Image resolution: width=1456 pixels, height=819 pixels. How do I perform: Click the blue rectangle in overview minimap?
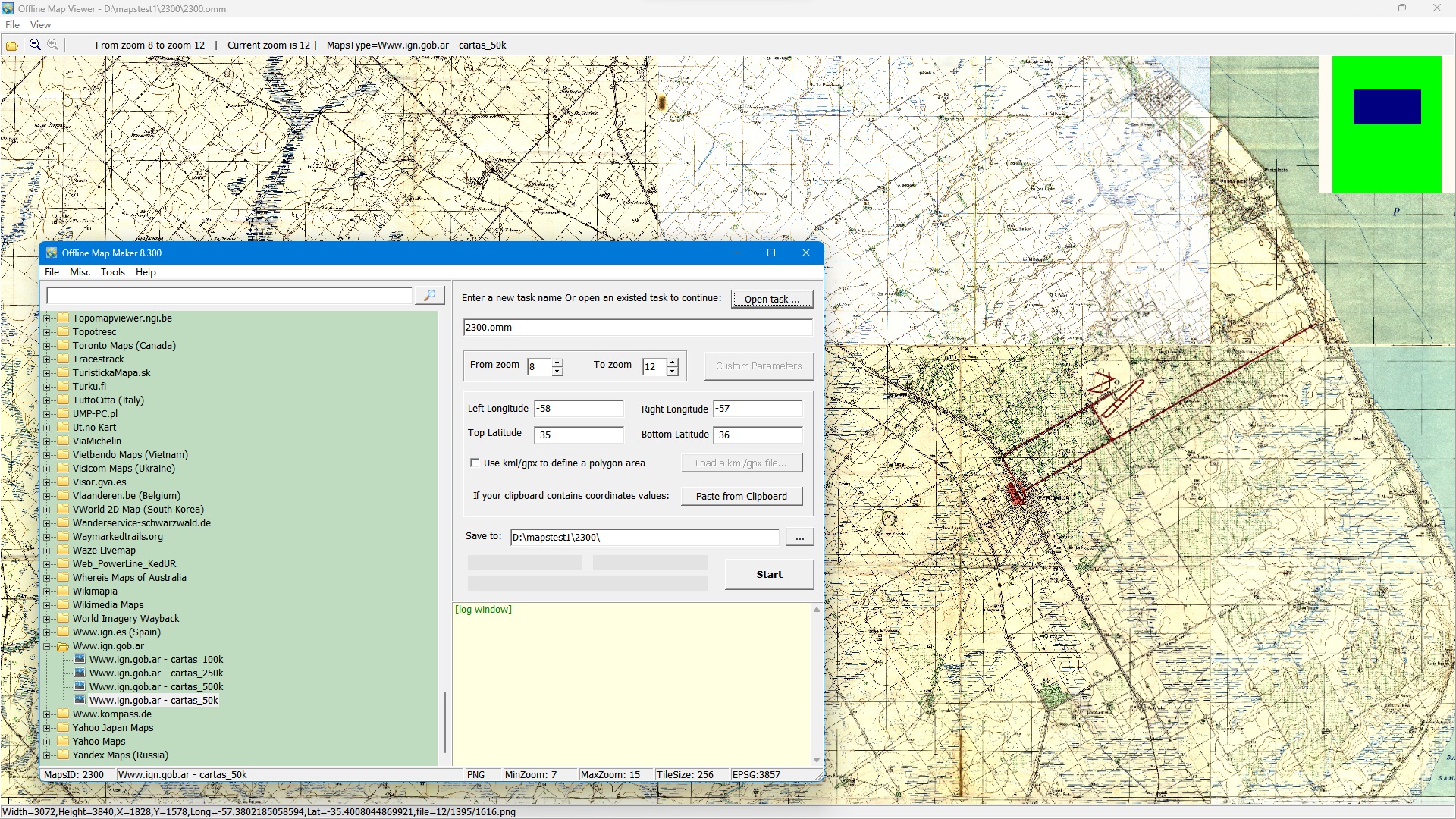(x=1386, y=107)
